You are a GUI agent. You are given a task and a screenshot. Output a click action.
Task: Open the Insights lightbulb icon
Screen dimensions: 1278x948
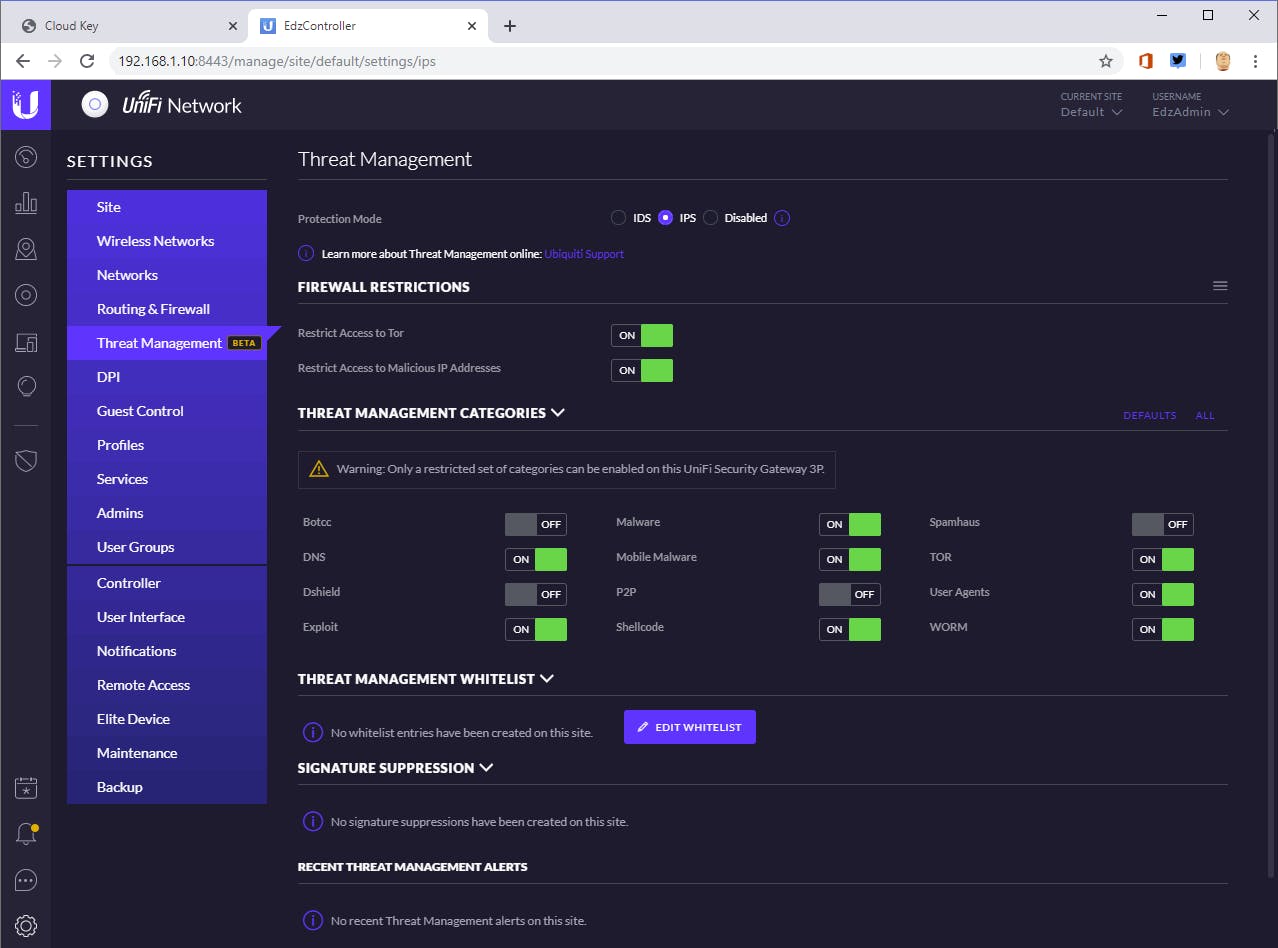coord(26,387)
